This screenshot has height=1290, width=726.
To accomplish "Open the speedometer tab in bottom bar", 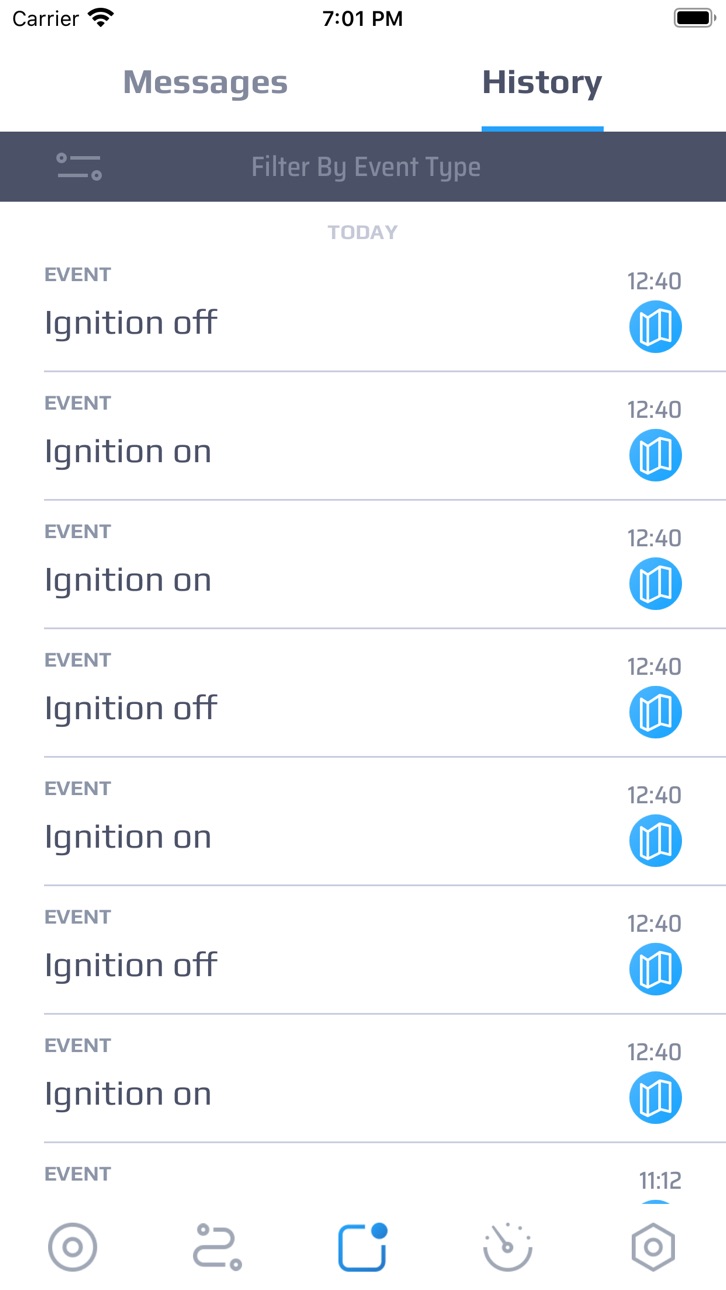I will coord(508,1247).
